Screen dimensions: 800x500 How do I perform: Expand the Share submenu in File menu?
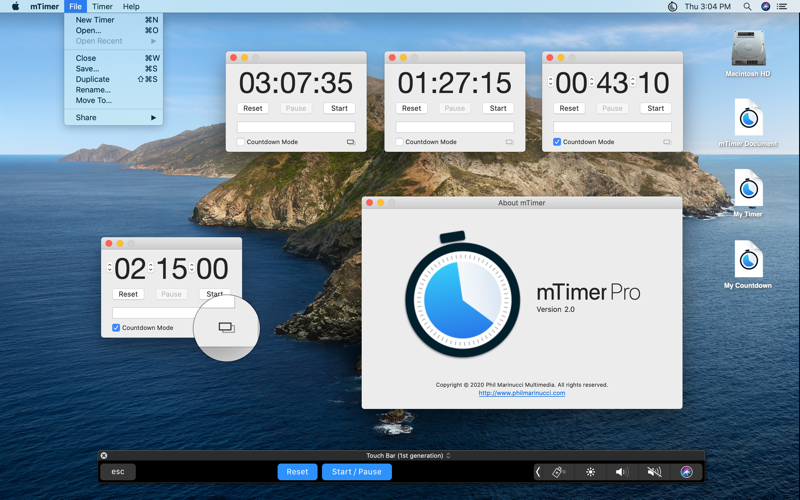click(113, 117)
